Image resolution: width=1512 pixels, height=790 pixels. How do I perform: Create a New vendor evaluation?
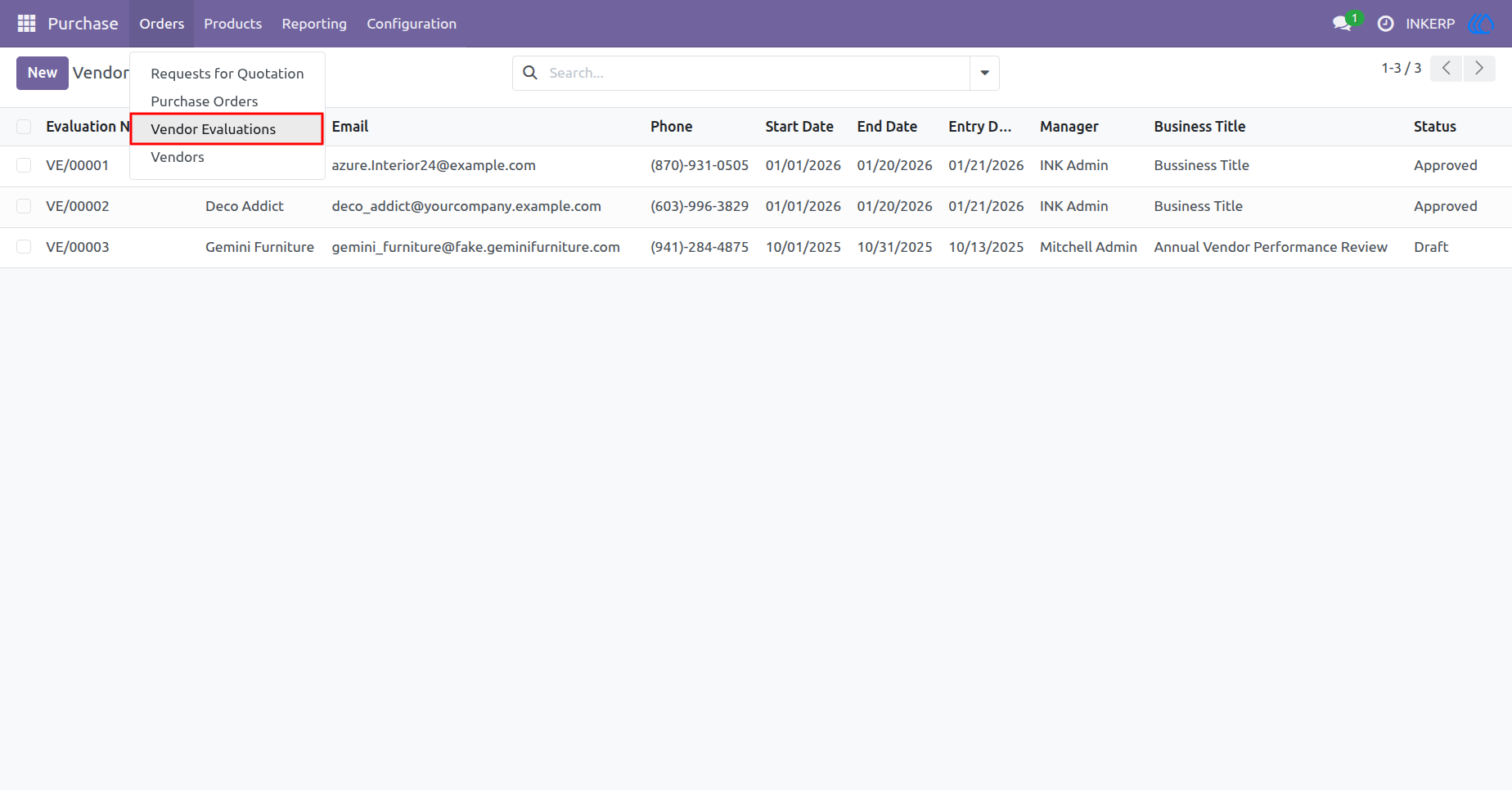tap(43, 73)
